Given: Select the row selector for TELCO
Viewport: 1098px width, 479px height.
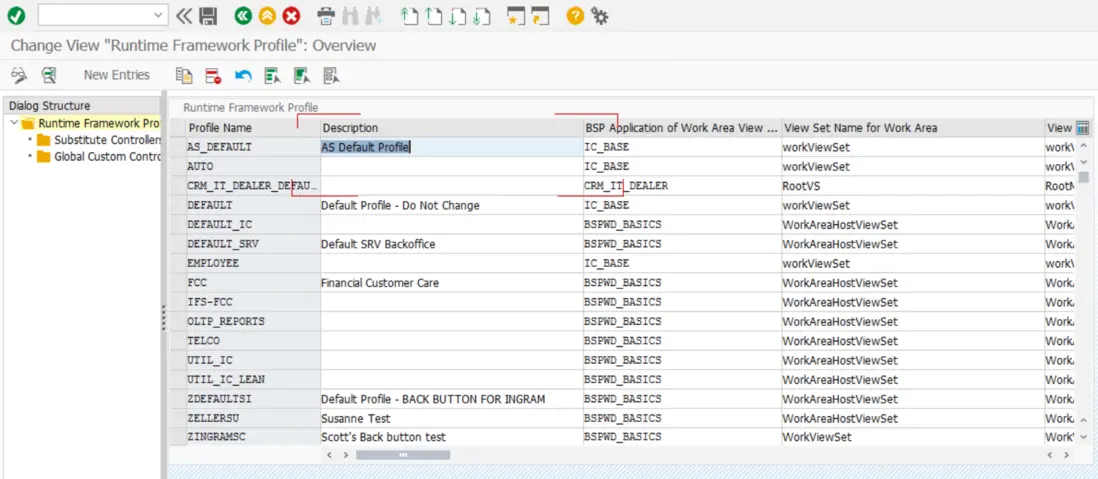Looking at the screenshot, I should pyautogui.click(x=176, y=341).
